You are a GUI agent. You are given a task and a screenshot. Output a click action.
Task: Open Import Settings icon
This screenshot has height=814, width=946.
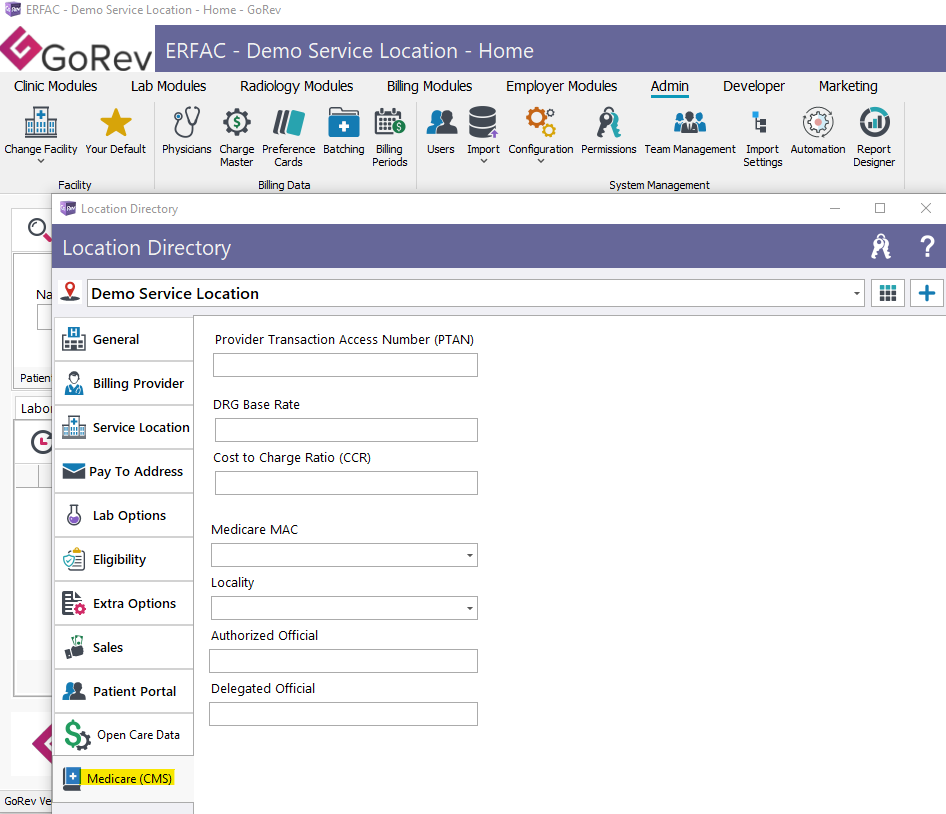tap(762, 122)
